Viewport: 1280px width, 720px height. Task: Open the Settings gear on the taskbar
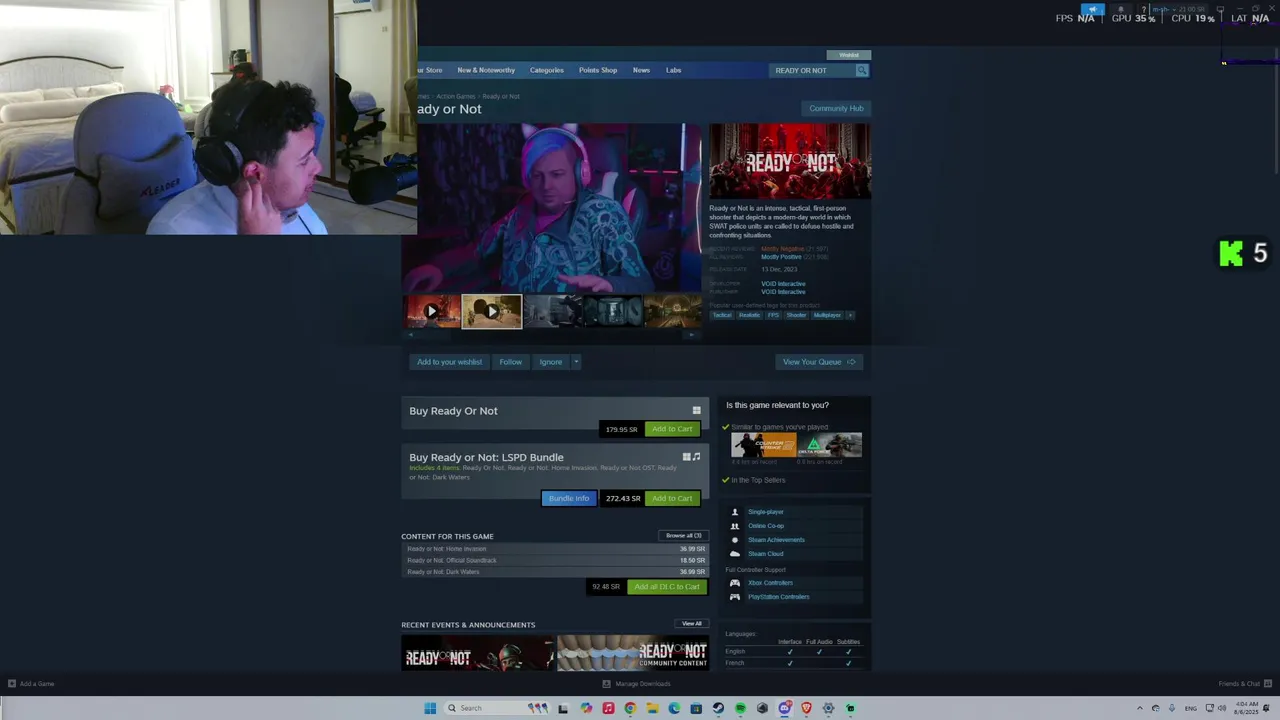(828, 708)
